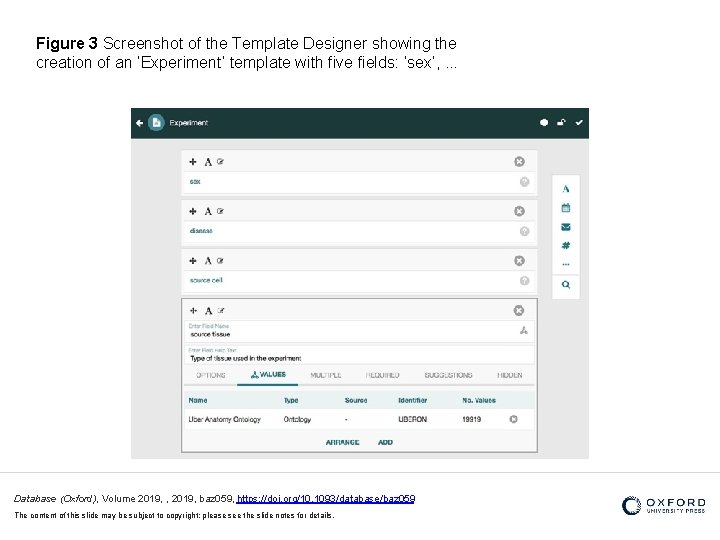Click the move handle of source cell field

click(193, 261)
